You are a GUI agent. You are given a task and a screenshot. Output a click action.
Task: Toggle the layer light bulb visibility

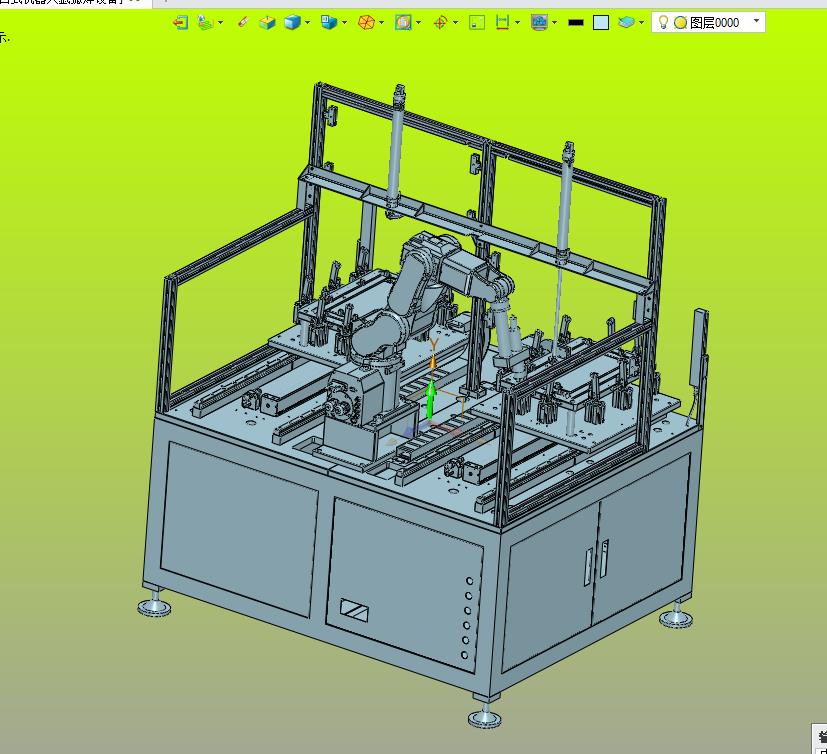click(663, 22)
